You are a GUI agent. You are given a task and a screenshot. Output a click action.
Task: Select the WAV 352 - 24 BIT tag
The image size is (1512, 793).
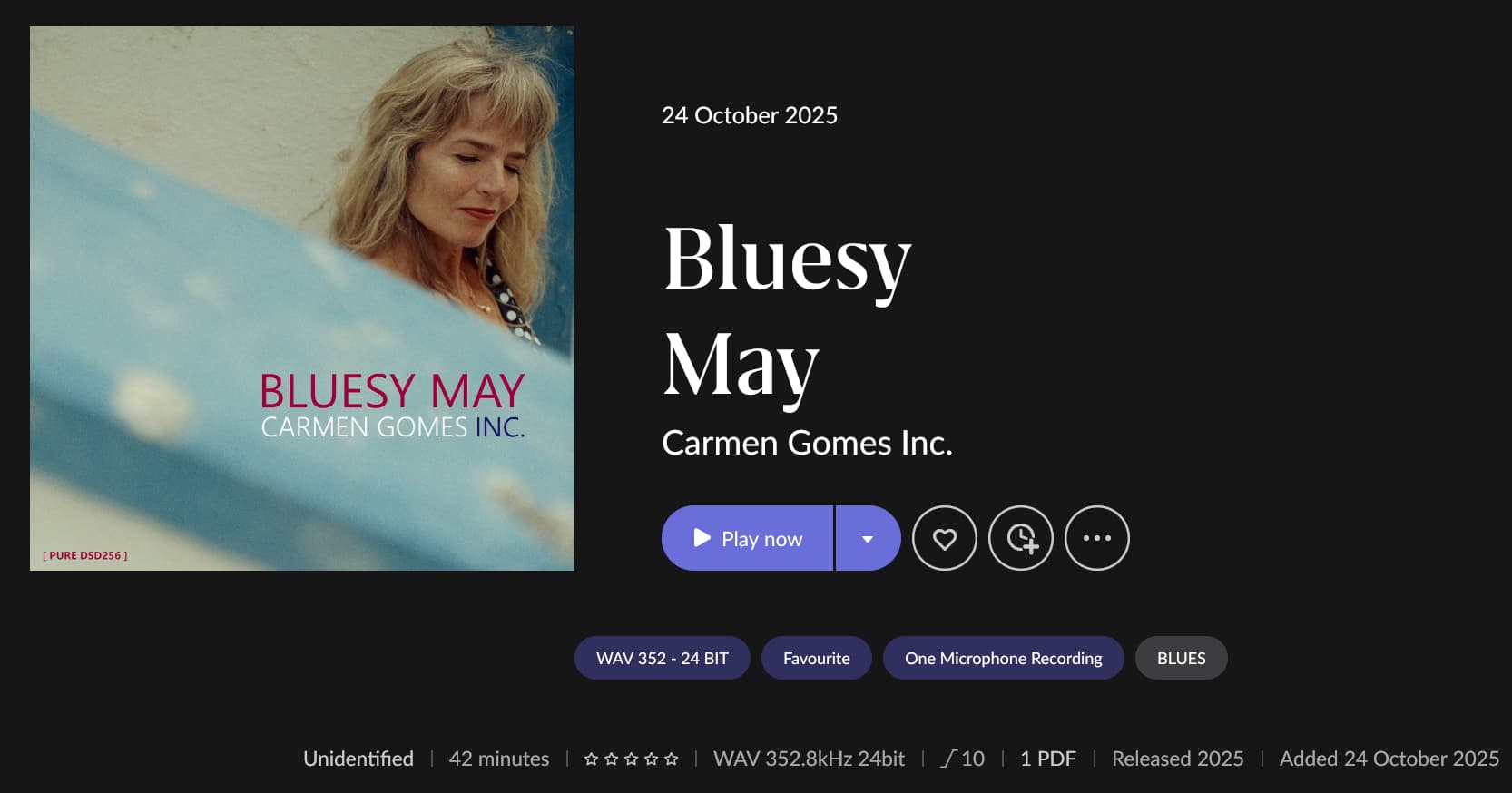pyautogui.click(x=662, y=658)
